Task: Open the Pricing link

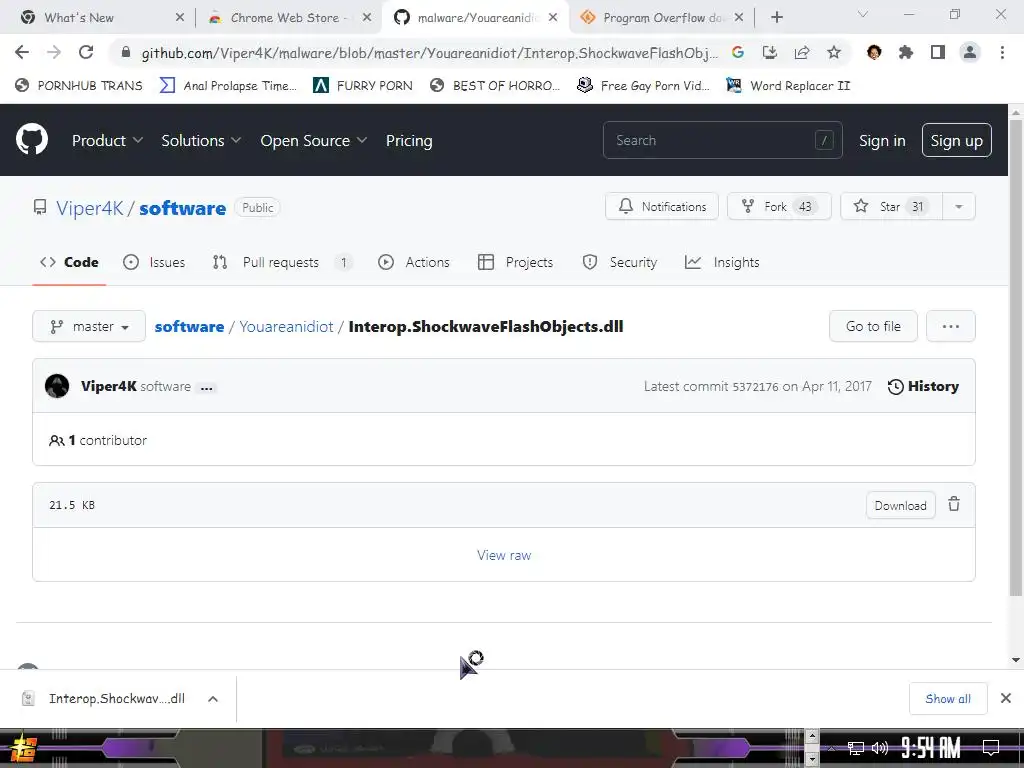Action: click(409, 140)
